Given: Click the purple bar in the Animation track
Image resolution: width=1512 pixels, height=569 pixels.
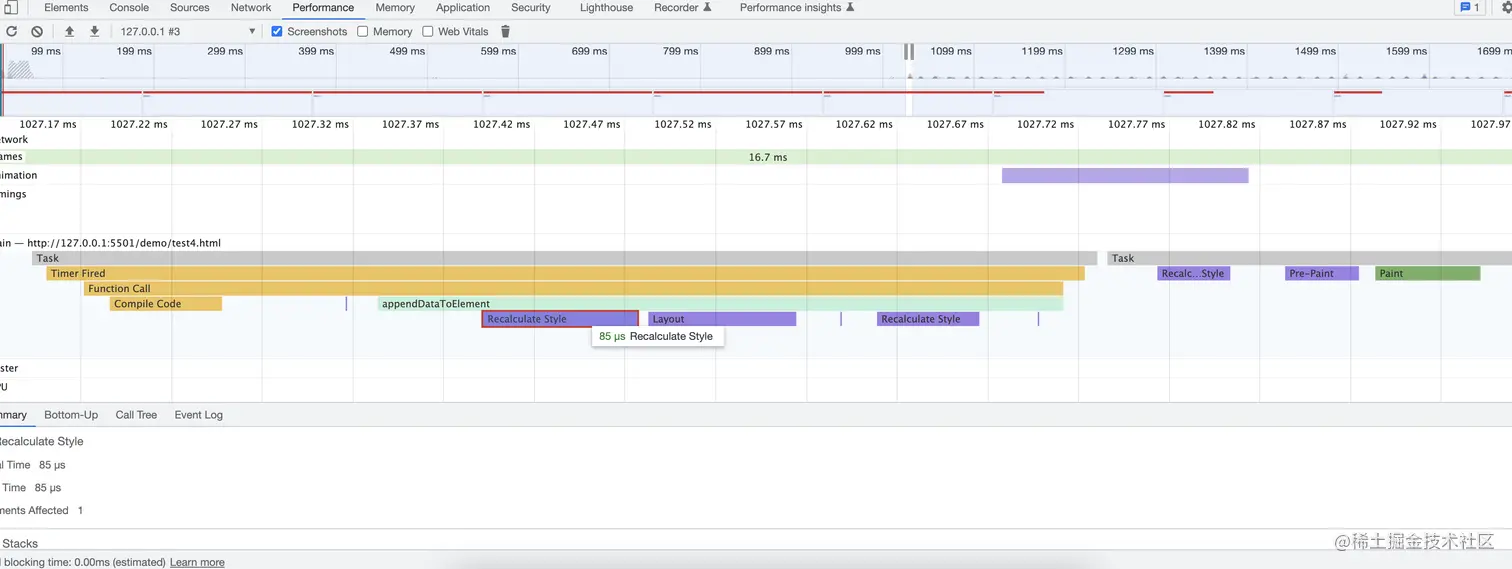Looking at the screenshot, I should click(x=1125, y=175).
